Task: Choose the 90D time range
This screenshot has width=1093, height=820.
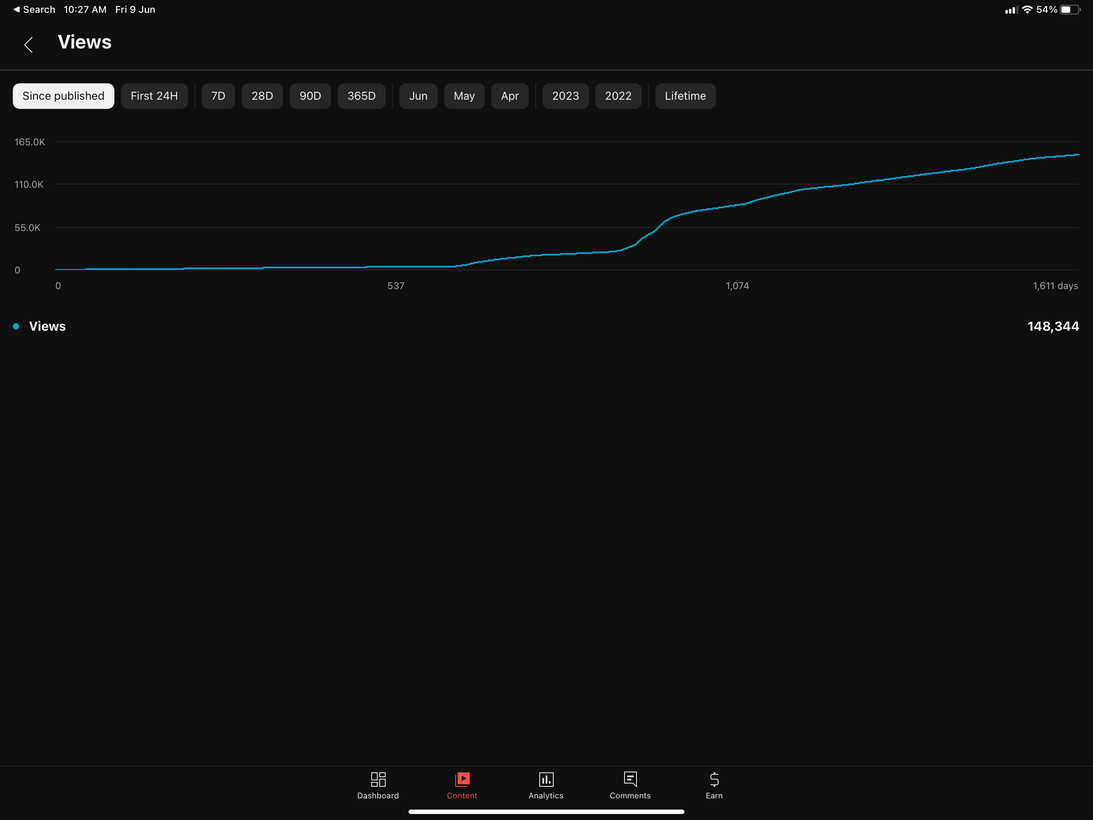Action: (310, 96)
